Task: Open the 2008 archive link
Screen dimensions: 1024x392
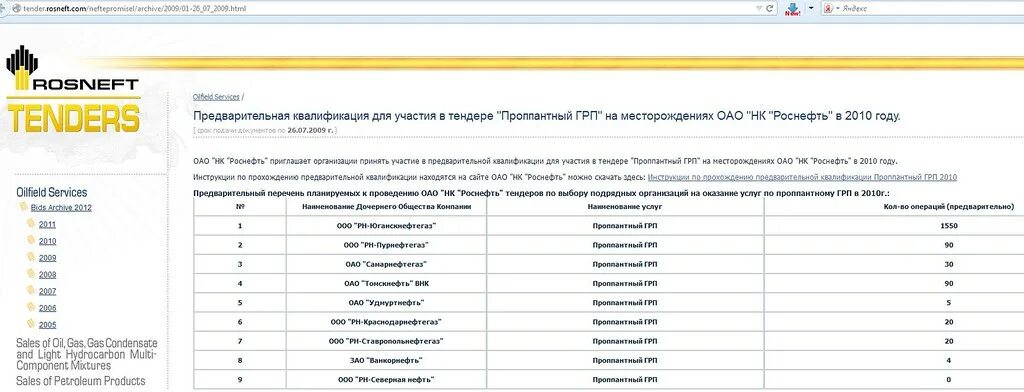Action: point(47,275)
